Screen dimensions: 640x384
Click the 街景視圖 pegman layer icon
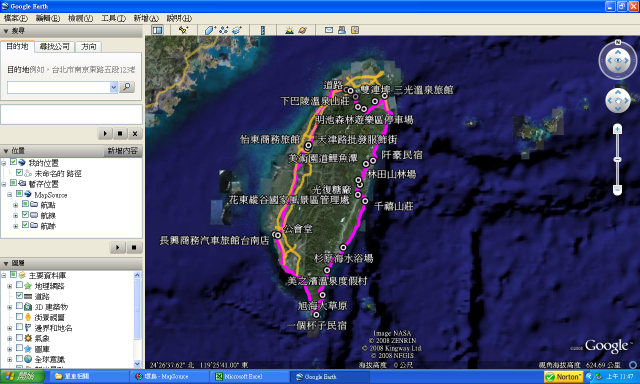[x=28, y=317]
